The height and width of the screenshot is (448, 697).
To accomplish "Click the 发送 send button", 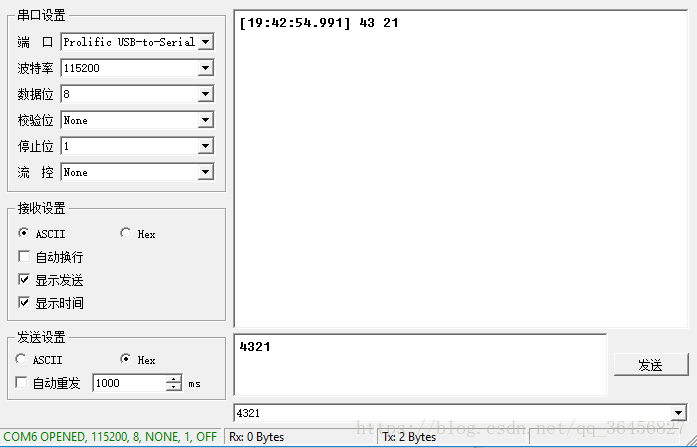I will coord(651,365).
